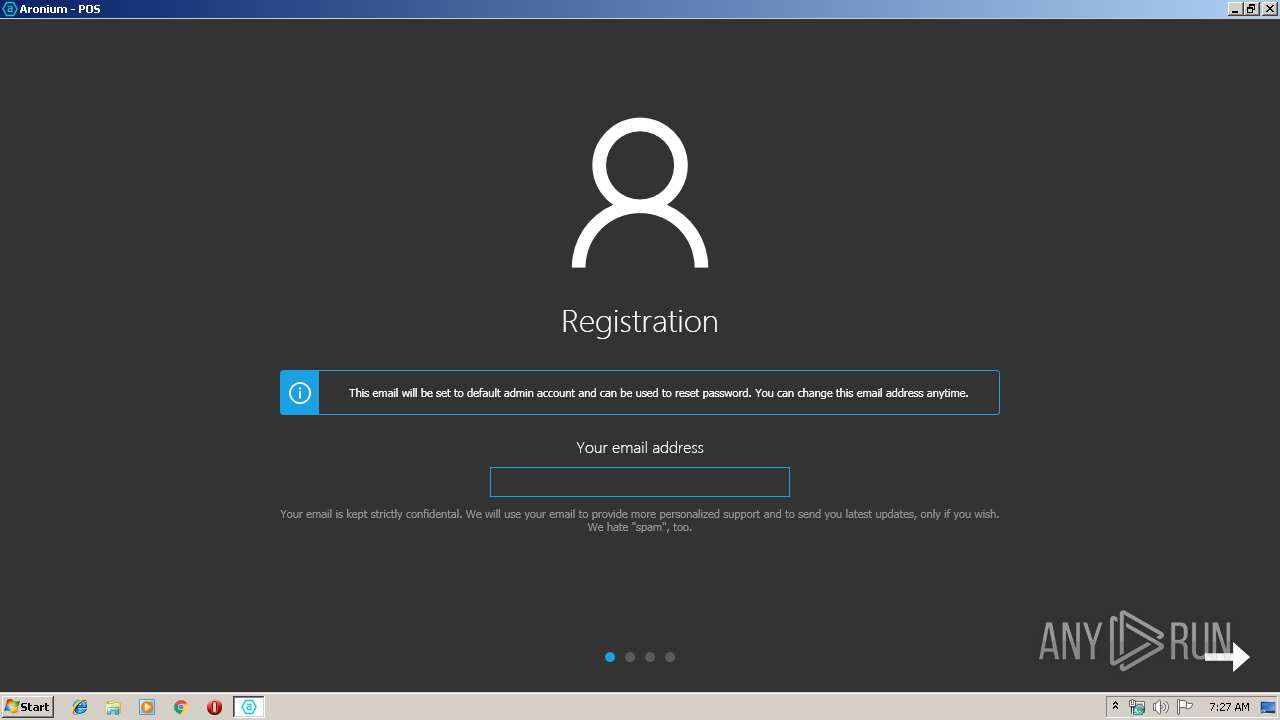Click the 'Your email address' label

click(640, 448)
